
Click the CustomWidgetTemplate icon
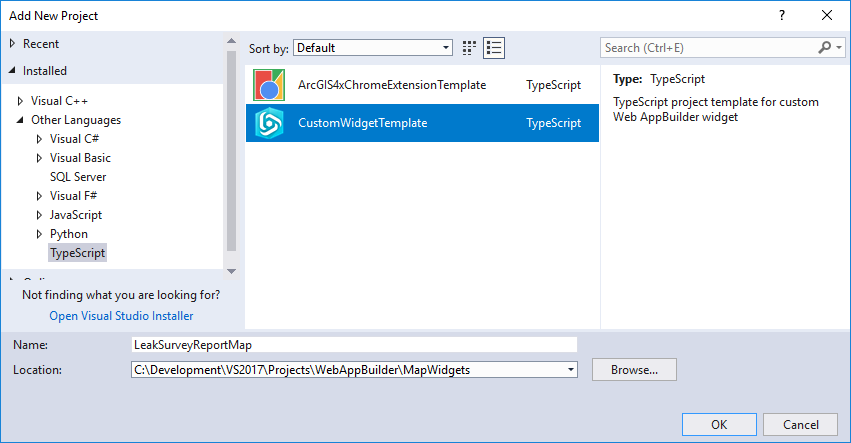coord(269,123)
